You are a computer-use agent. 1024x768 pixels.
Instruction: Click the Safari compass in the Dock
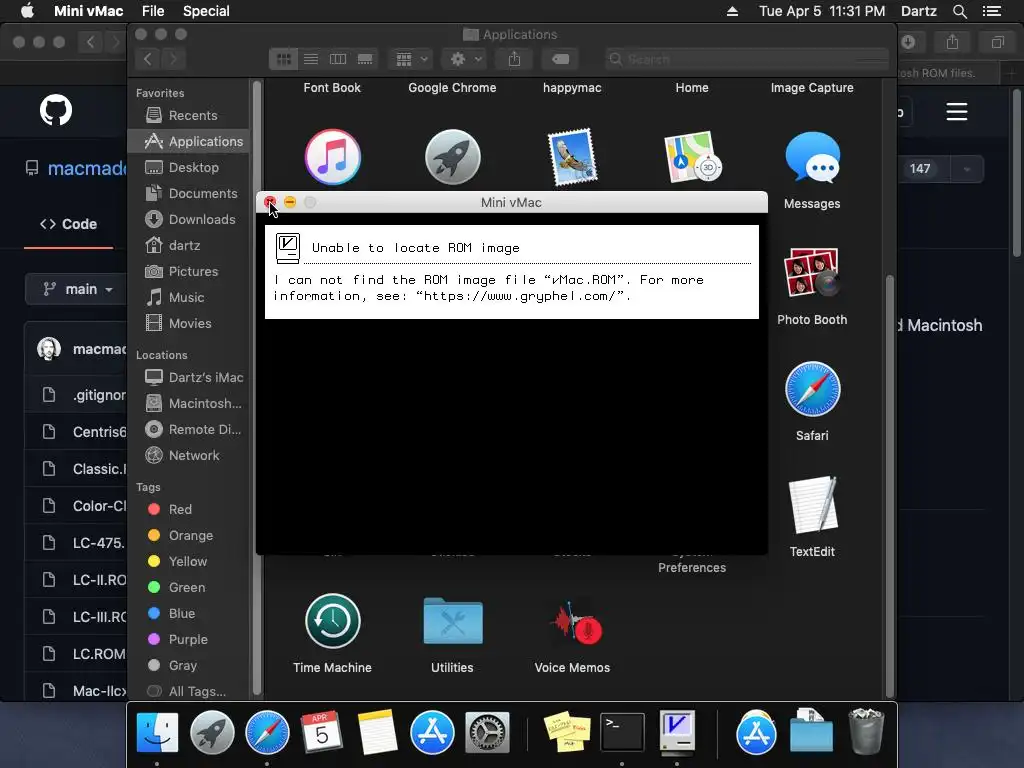pos(267,732)
